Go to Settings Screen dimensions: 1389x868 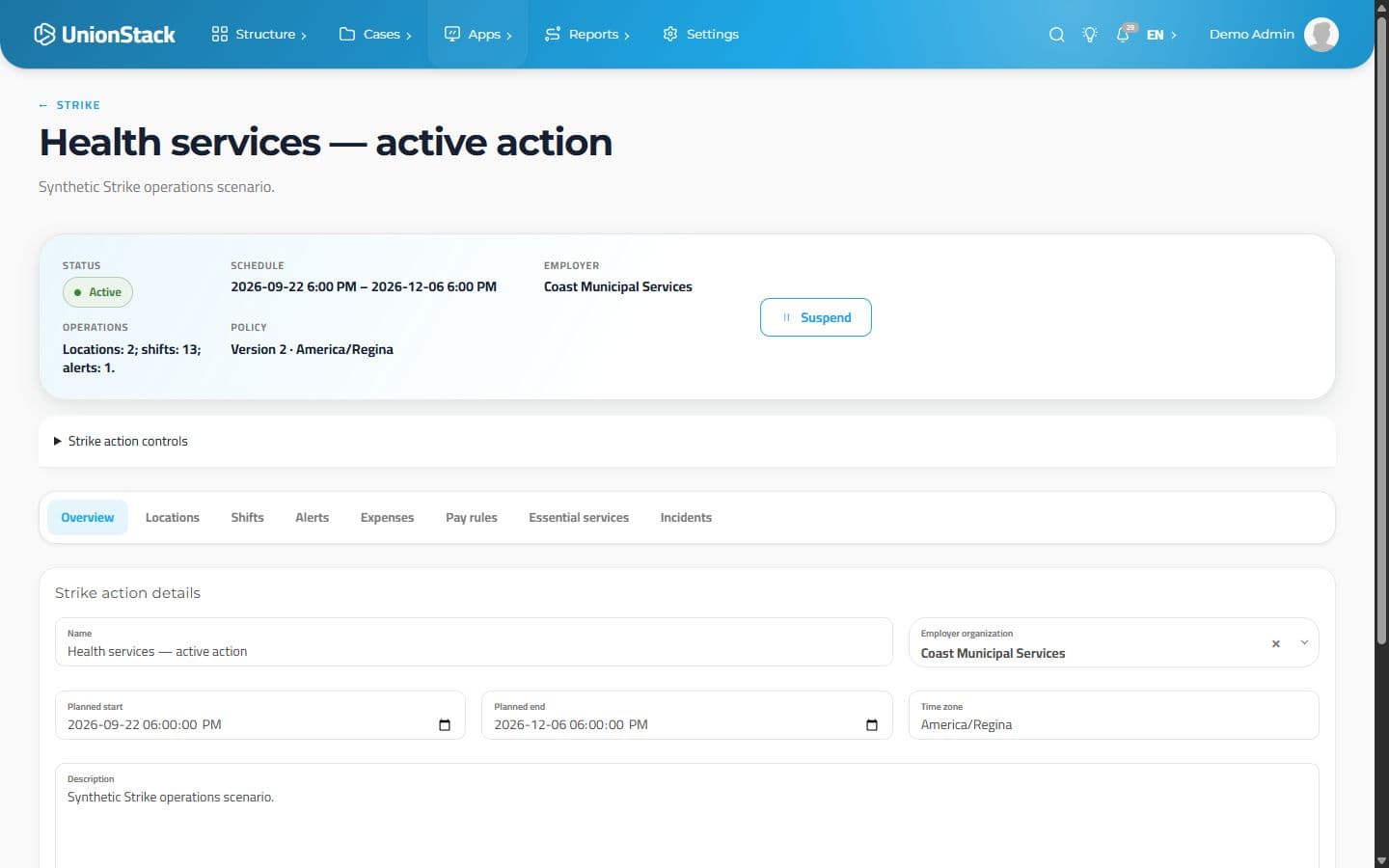[700, 35]
